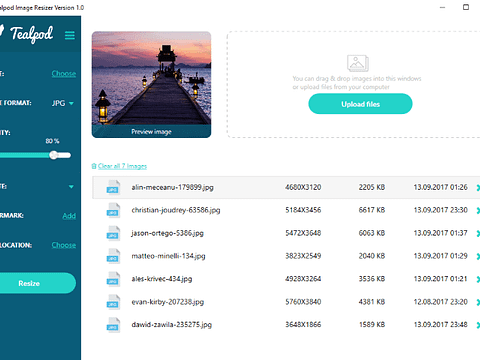Image resolution: width=480 pixels, height=360 pixels.
Task: Click dimensions 3648X1866
Action: tap(303, 324)
